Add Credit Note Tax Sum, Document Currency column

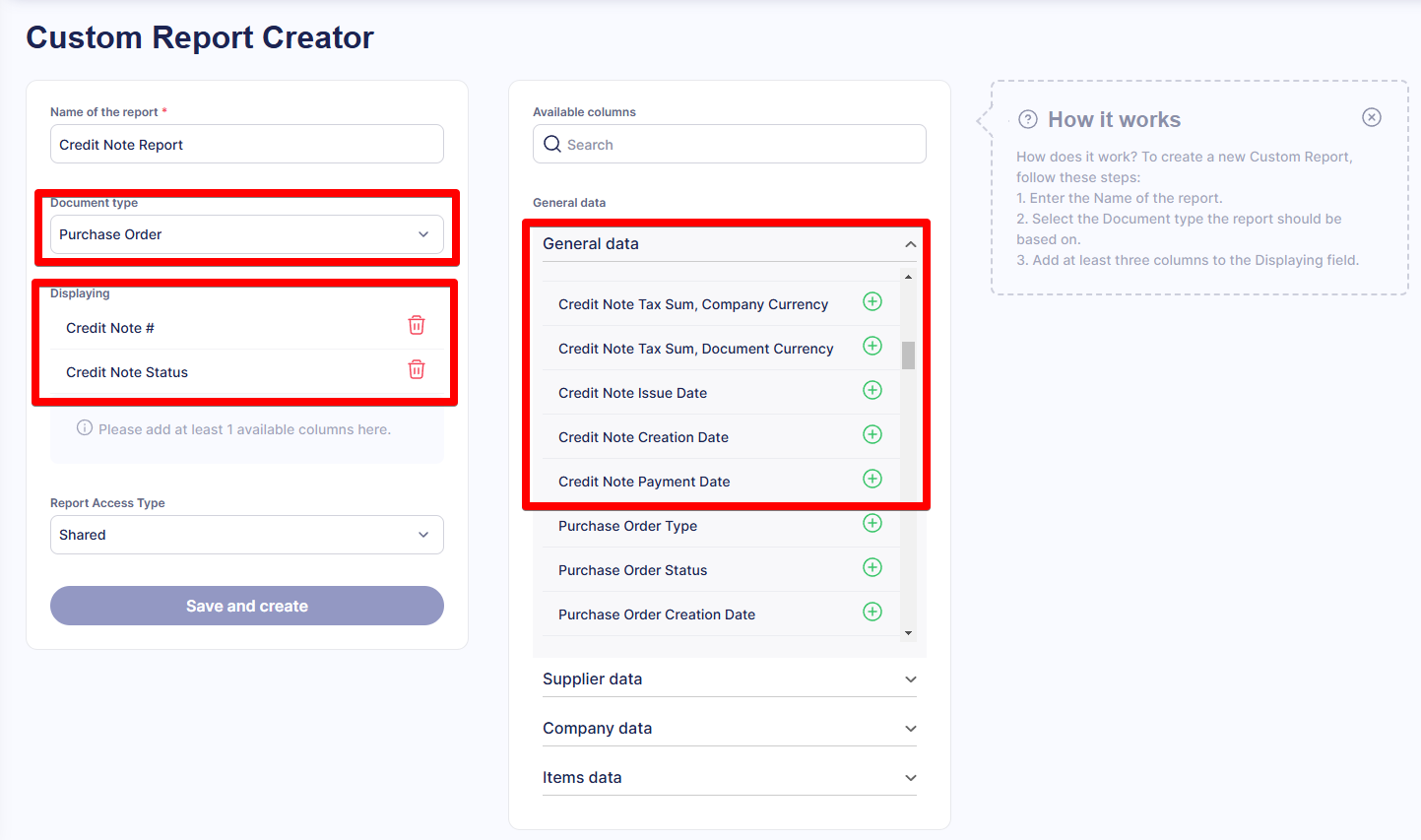872,346
